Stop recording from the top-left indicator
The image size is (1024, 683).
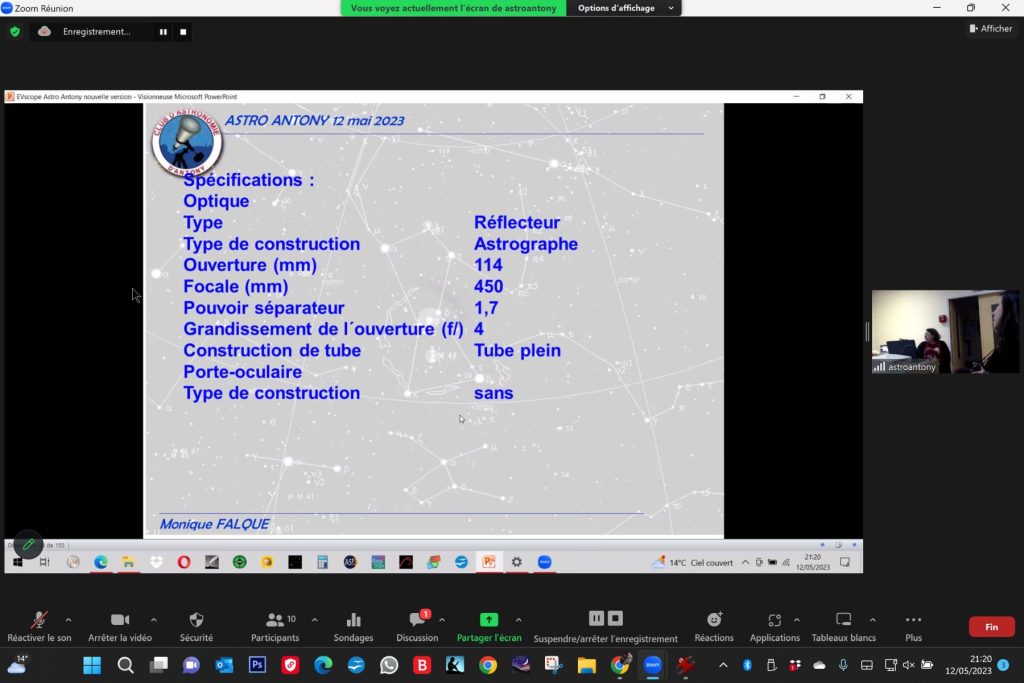183,31
